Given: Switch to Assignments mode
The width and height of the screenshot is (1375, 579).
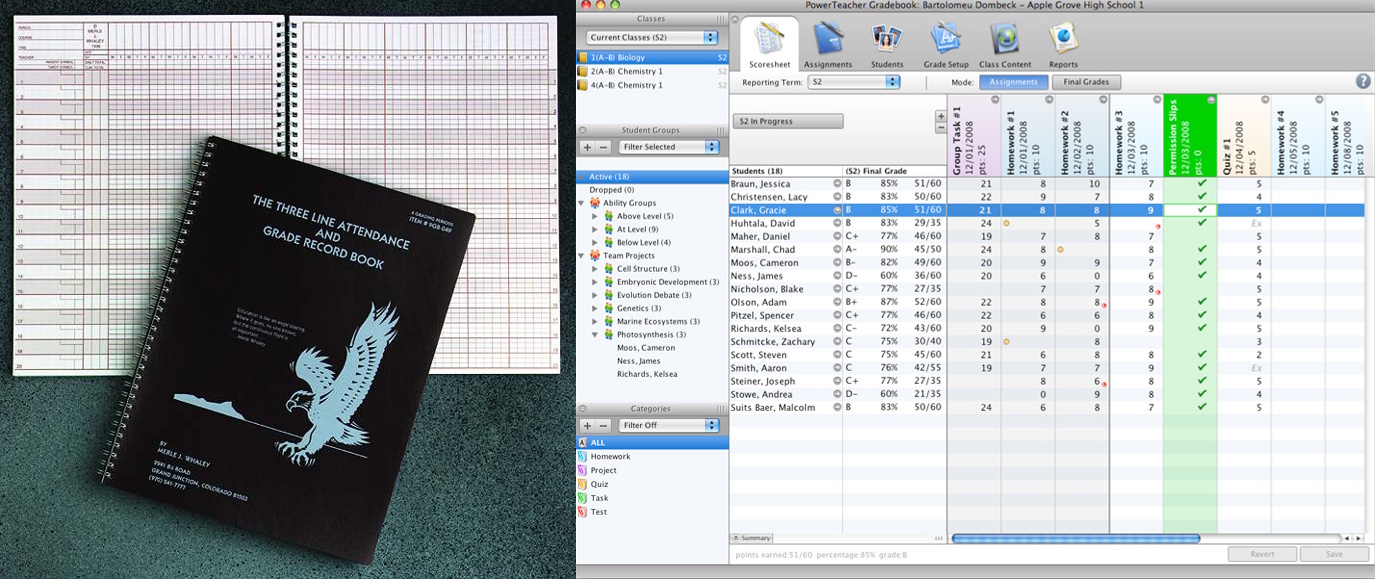Looking at the screenshot, I should 1014,82.
